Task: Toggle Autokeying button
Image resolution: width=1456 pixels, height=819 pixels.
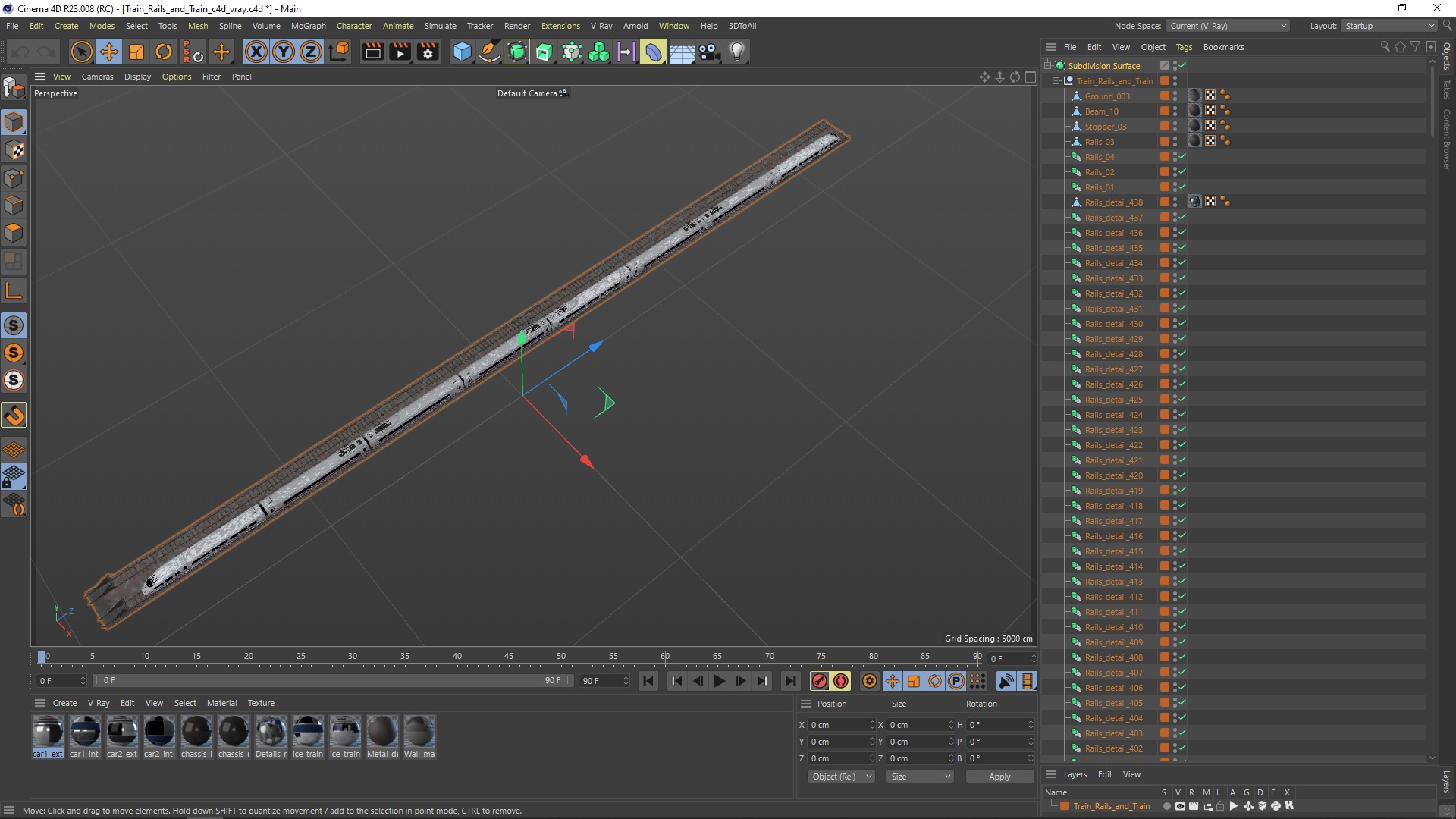Action: tap(841, 681)
